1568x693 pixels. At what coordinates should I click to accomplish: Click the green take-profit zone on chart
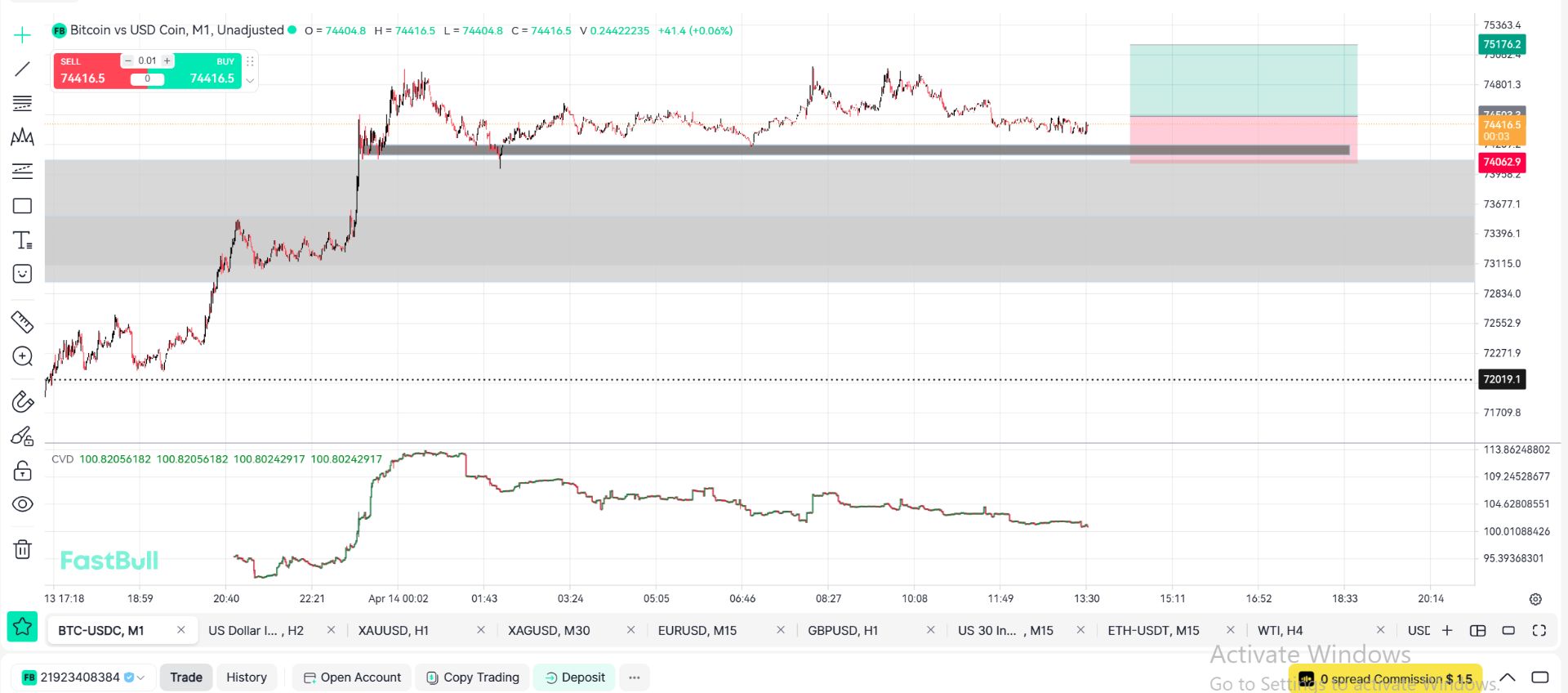[1243, 80]
